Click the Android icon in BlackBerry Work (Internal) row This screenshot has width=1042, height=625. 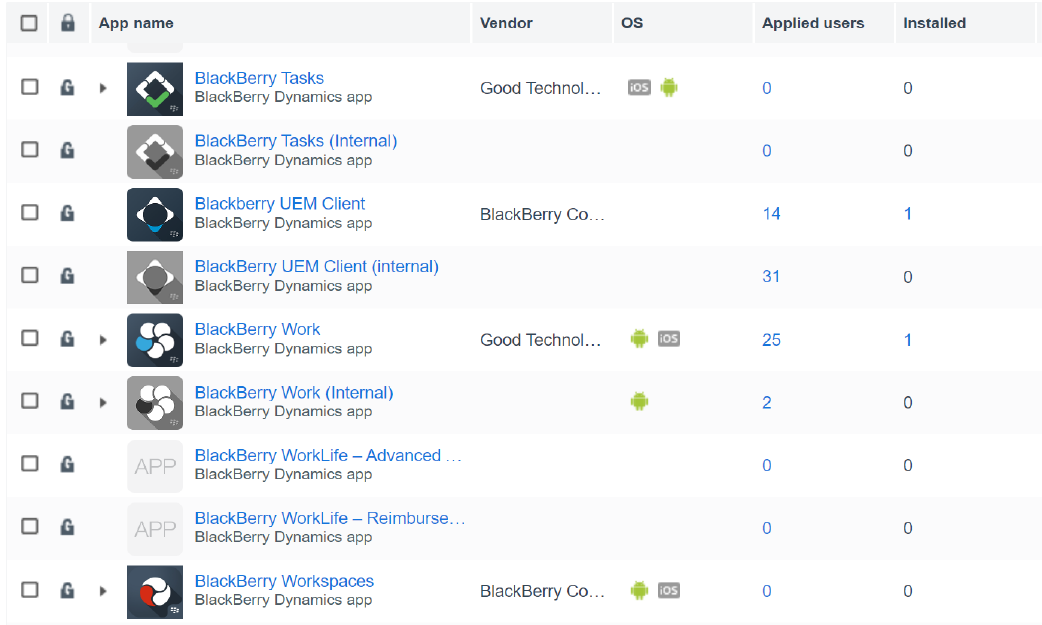coord(639,402)
